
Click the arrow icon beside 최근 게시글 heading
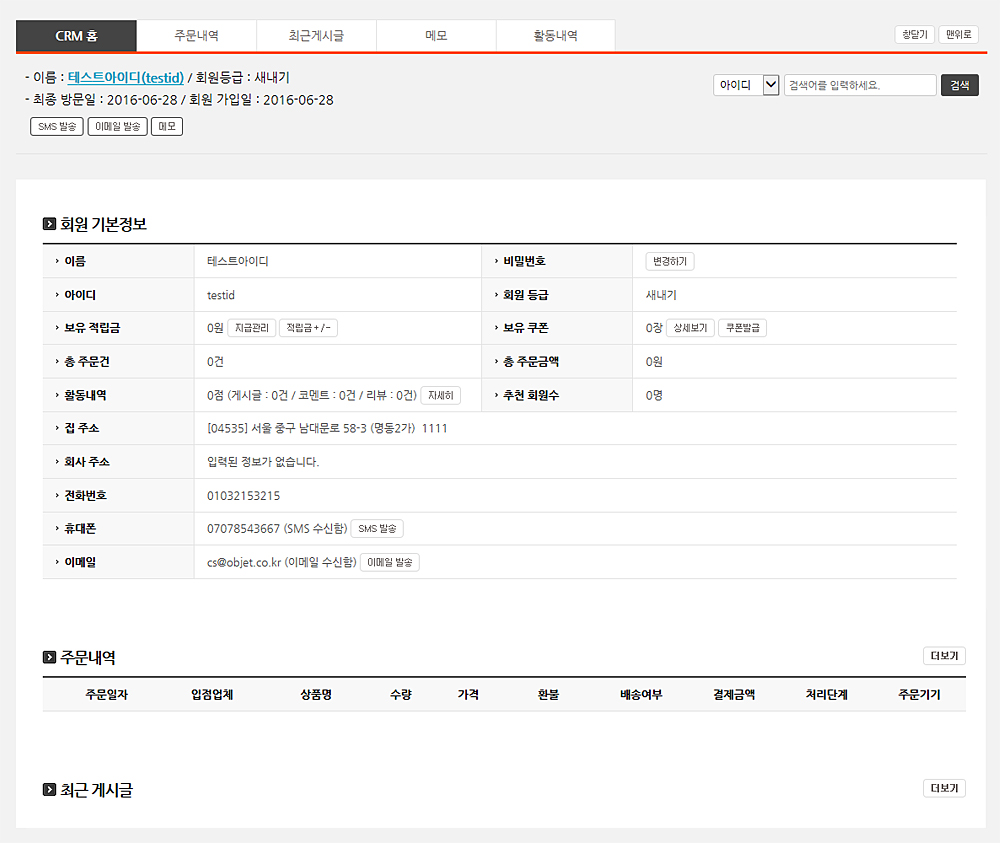(49, 790)
